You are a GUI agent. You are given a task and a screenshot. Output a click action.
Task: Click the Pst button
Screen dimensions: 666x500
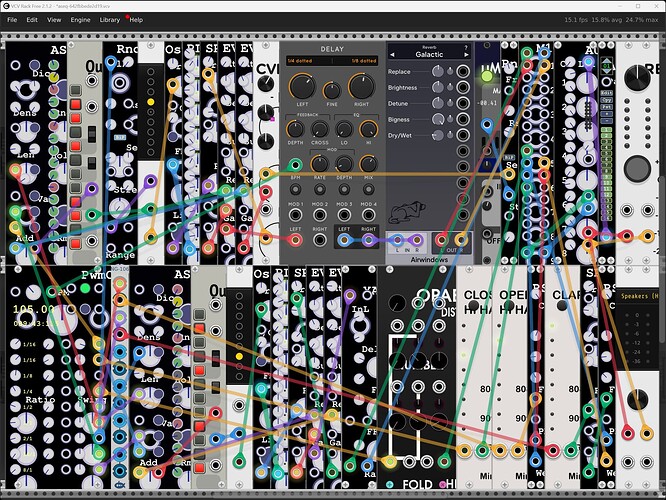[x=606, y=107]
